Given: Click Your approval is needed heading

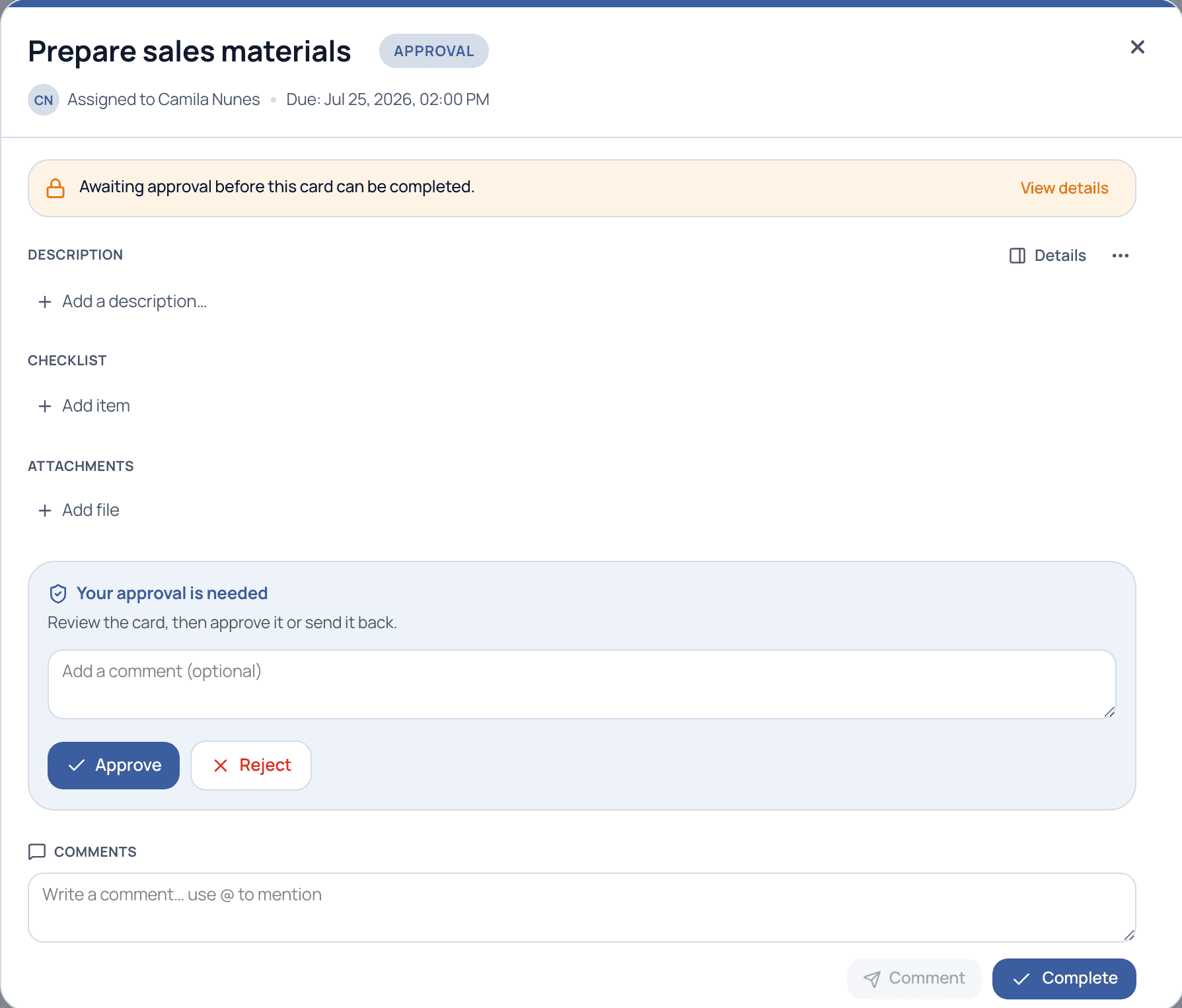Looking at the screenshot, I should coord(172,594).
